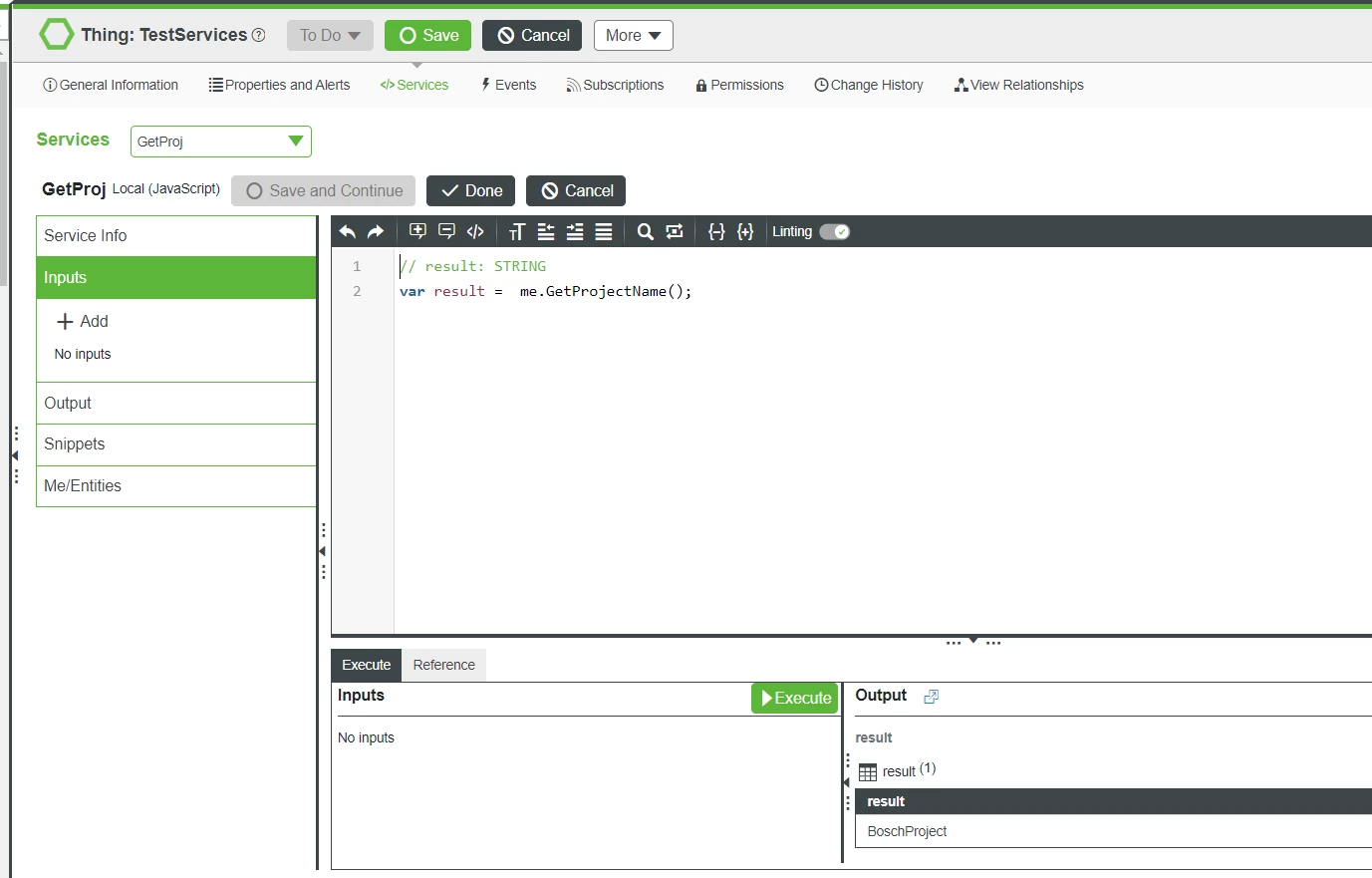This screenshot has width=1372, height=878.
Task: Select the Execute tab
Action: point(367,665)
